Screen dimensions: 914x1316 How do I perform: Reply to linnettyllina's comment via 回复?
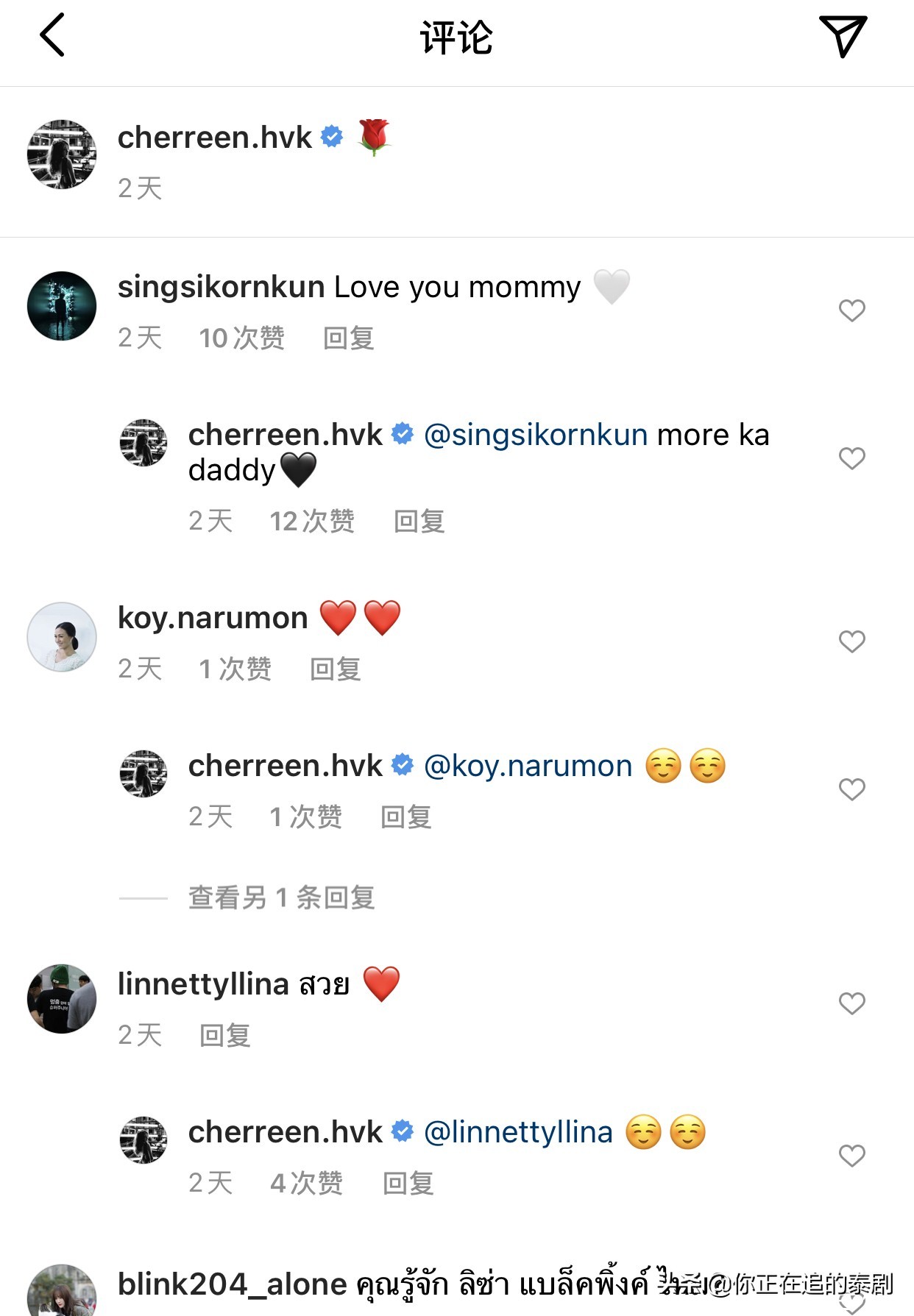pyautogui.click(x=225, y=1036)
